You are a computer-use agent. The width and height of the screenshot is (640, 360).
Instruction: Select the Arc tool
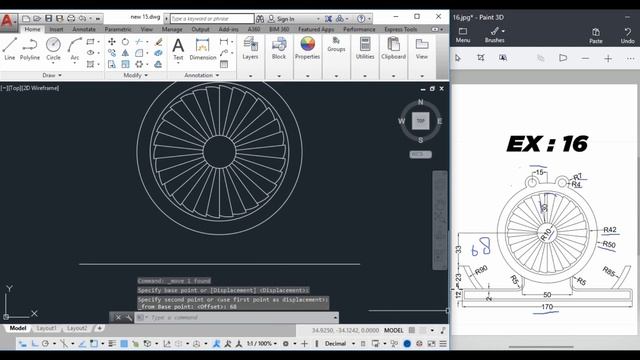pos(75,49)
